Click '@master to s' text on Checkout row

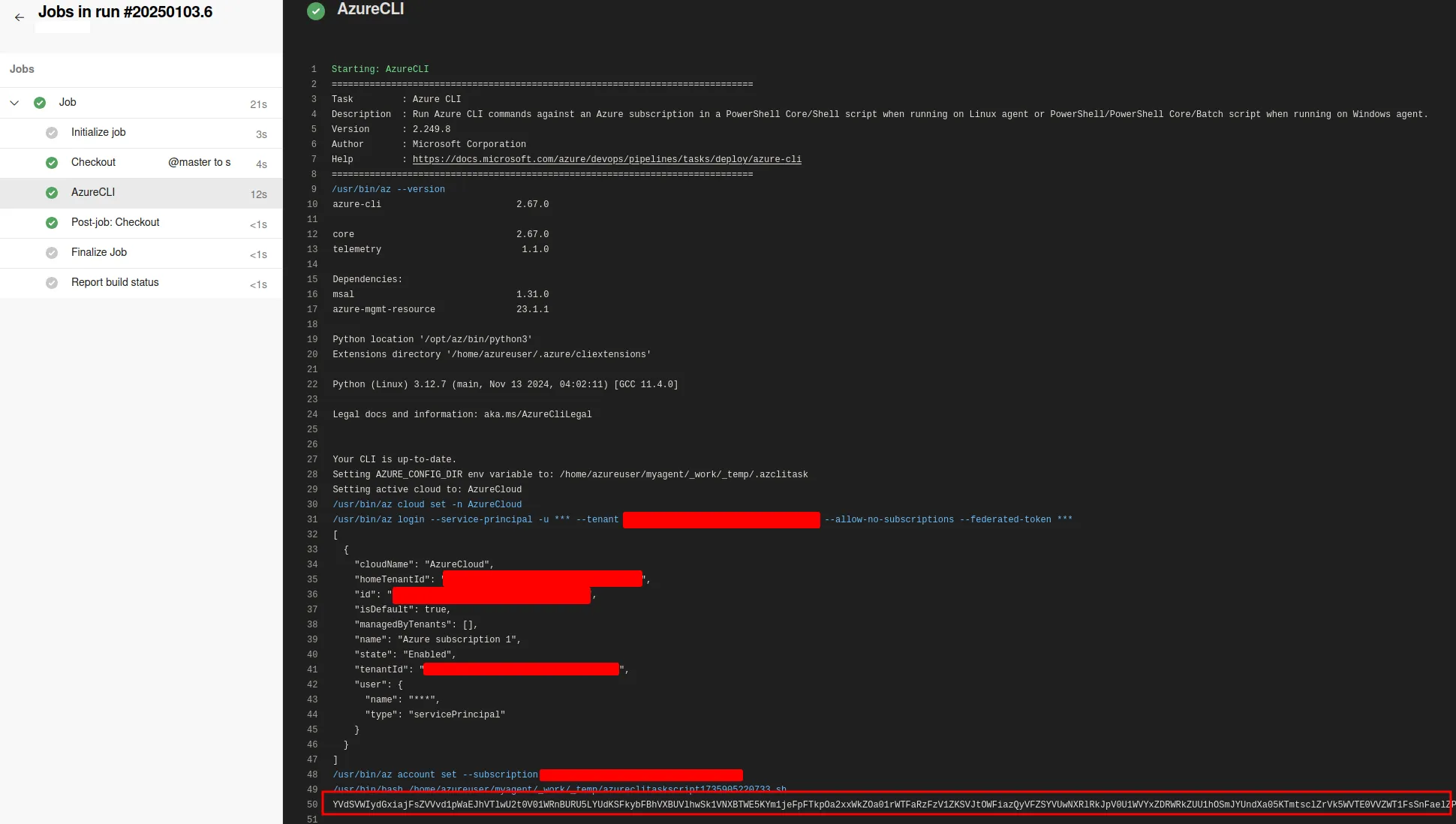tap(200, 163)
